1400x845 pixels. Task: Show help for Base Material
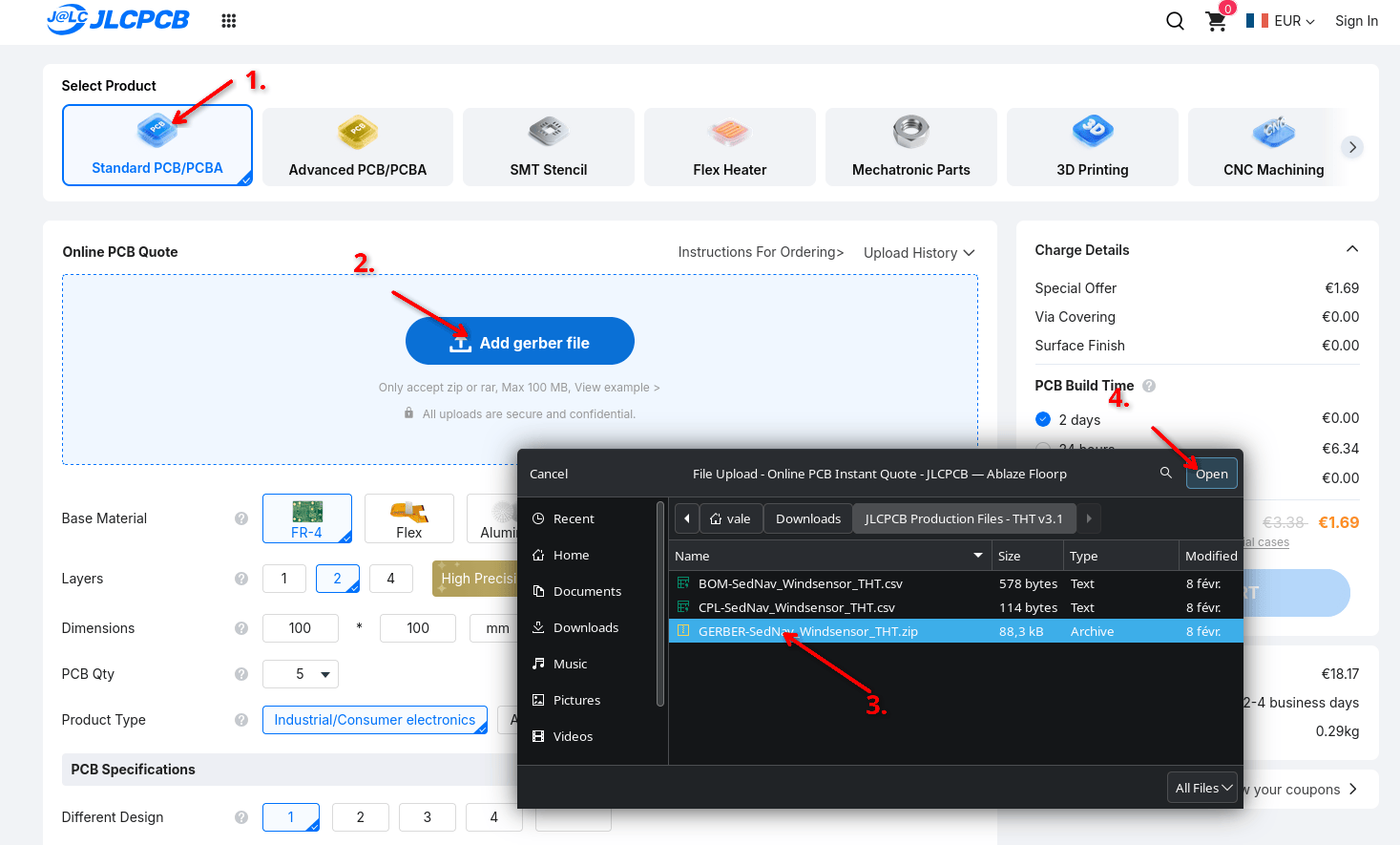pos(241,518)
